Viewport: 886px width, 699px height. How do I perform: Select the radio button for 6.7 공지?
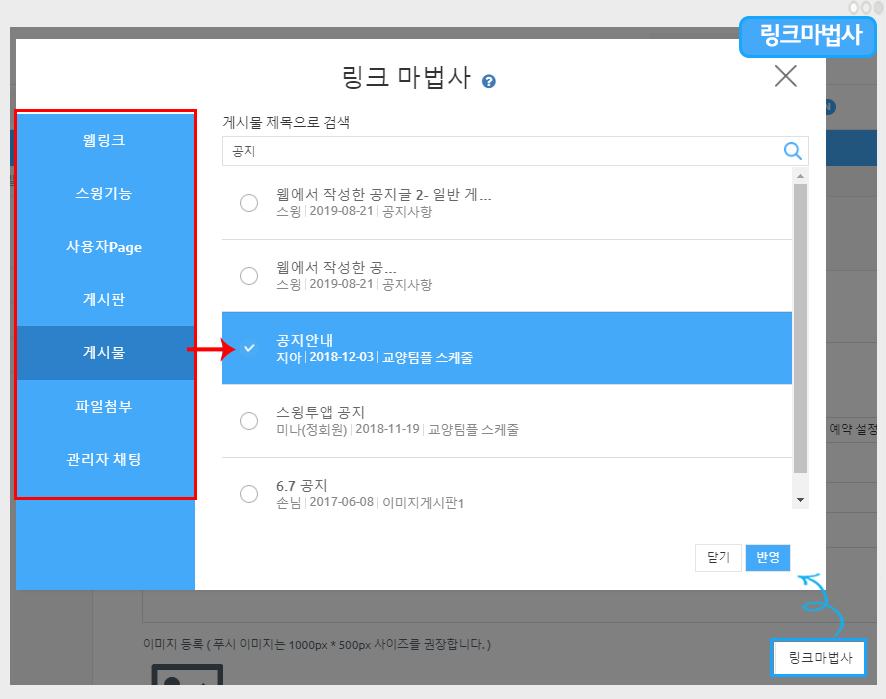(249, 494)
